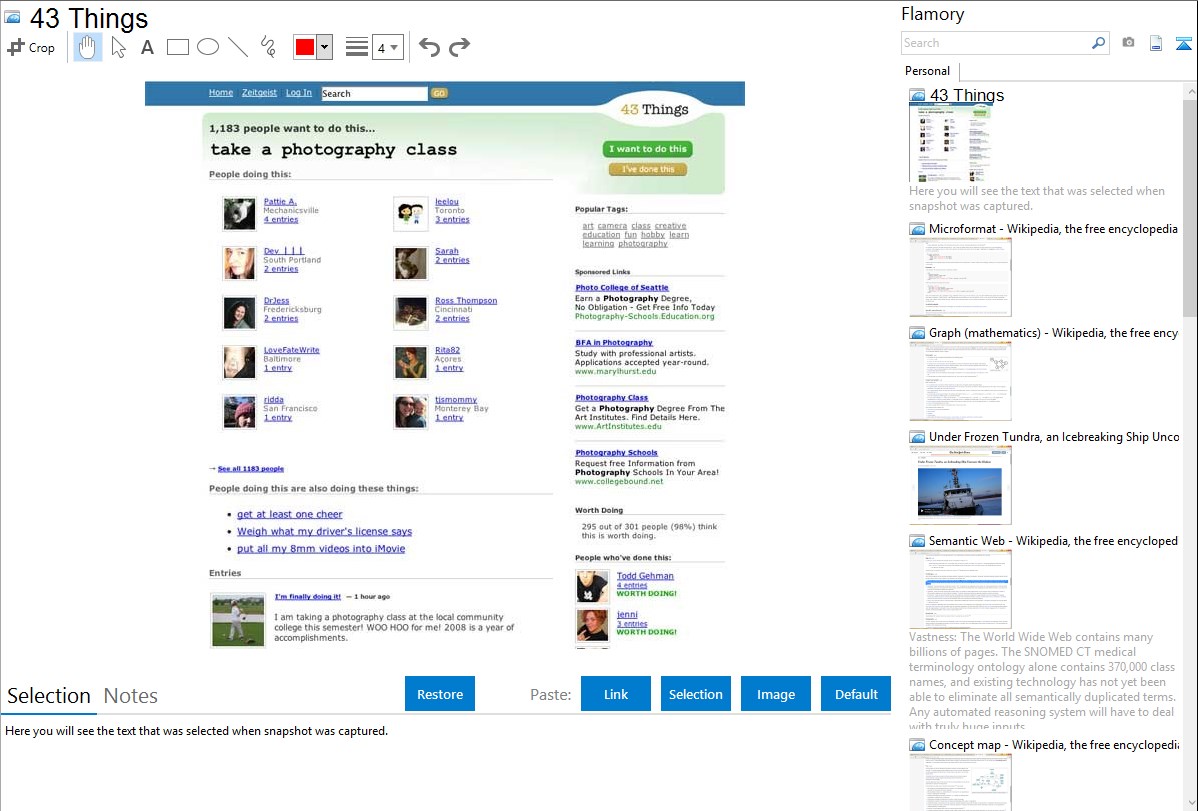1198x811 pixels.
Task: Open the Under Frozen Tundra snapshot thumbnail
Action: pyautogui.click(x=960, y=485)
